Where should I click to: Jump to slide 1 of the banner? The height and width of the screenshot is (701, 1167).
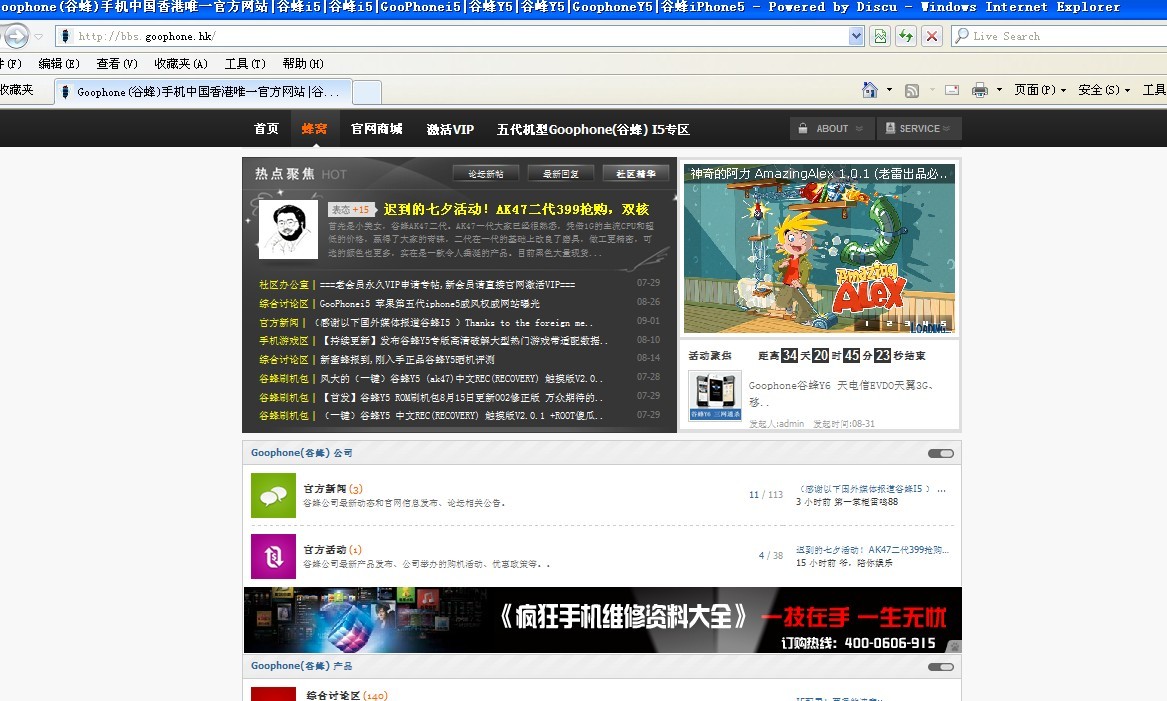866,324
